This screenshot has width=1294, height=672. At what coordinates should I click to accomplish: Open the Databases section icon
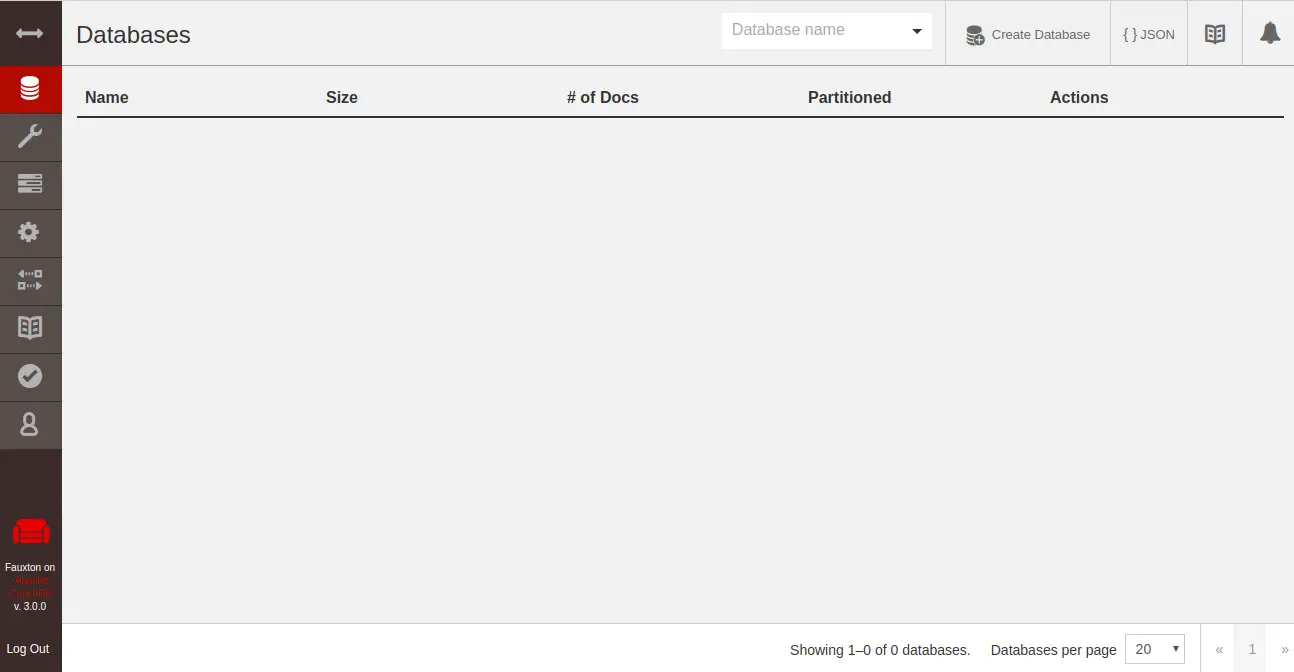[x=30, y=89]
